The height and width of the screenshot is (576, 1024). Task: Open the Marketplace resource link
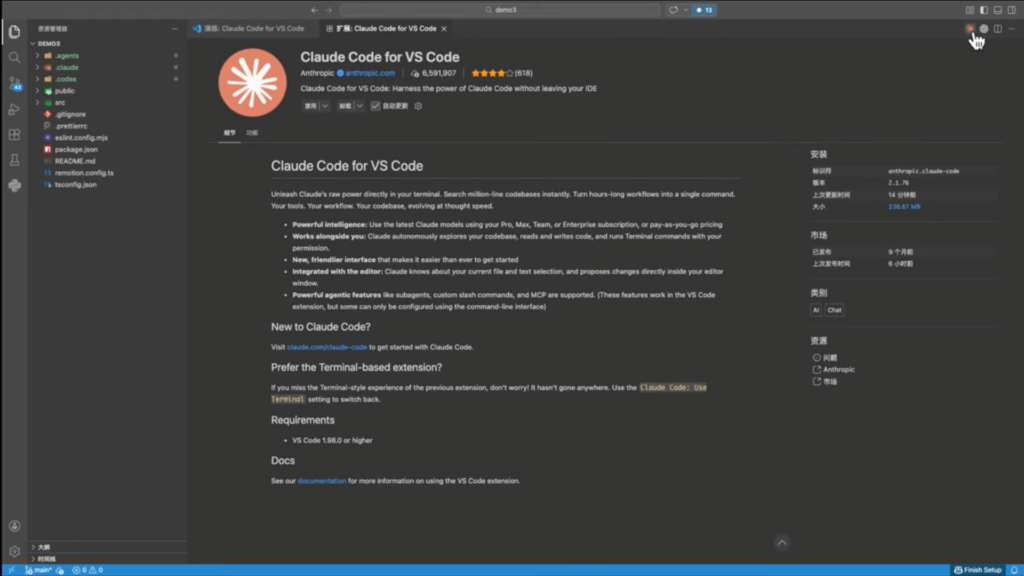point(825,382)
